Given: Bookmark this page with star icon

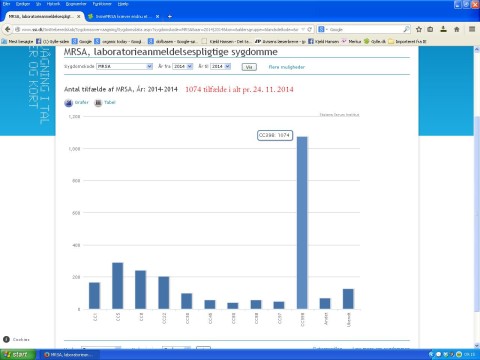Looking at the screenshot, I should click(419, 29).
